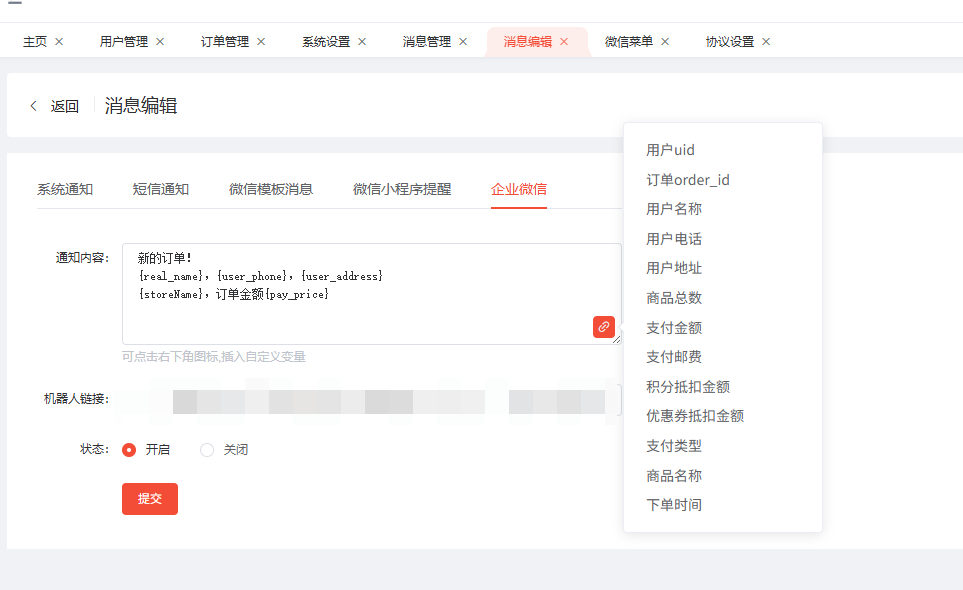Select the 关闭 status radio button
963x590 pixels.
[x=207, y=450]
